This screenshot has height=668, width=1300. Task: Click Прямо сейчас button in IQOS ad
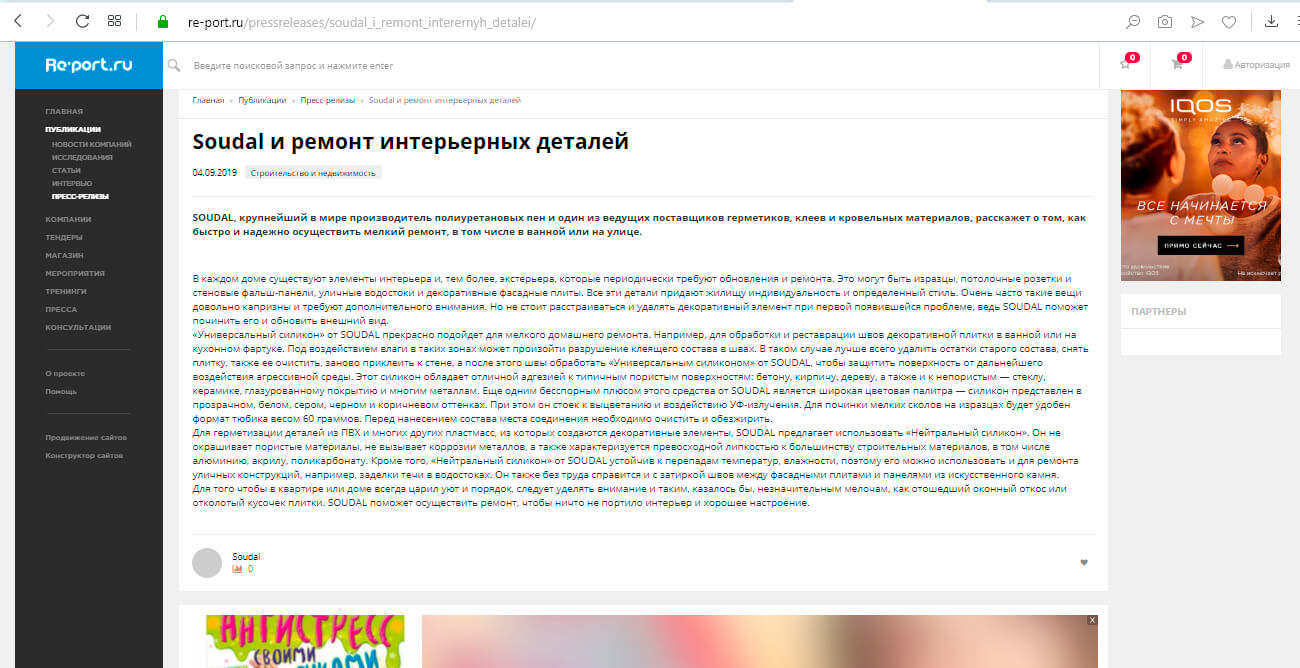[x=1200, y=245]
